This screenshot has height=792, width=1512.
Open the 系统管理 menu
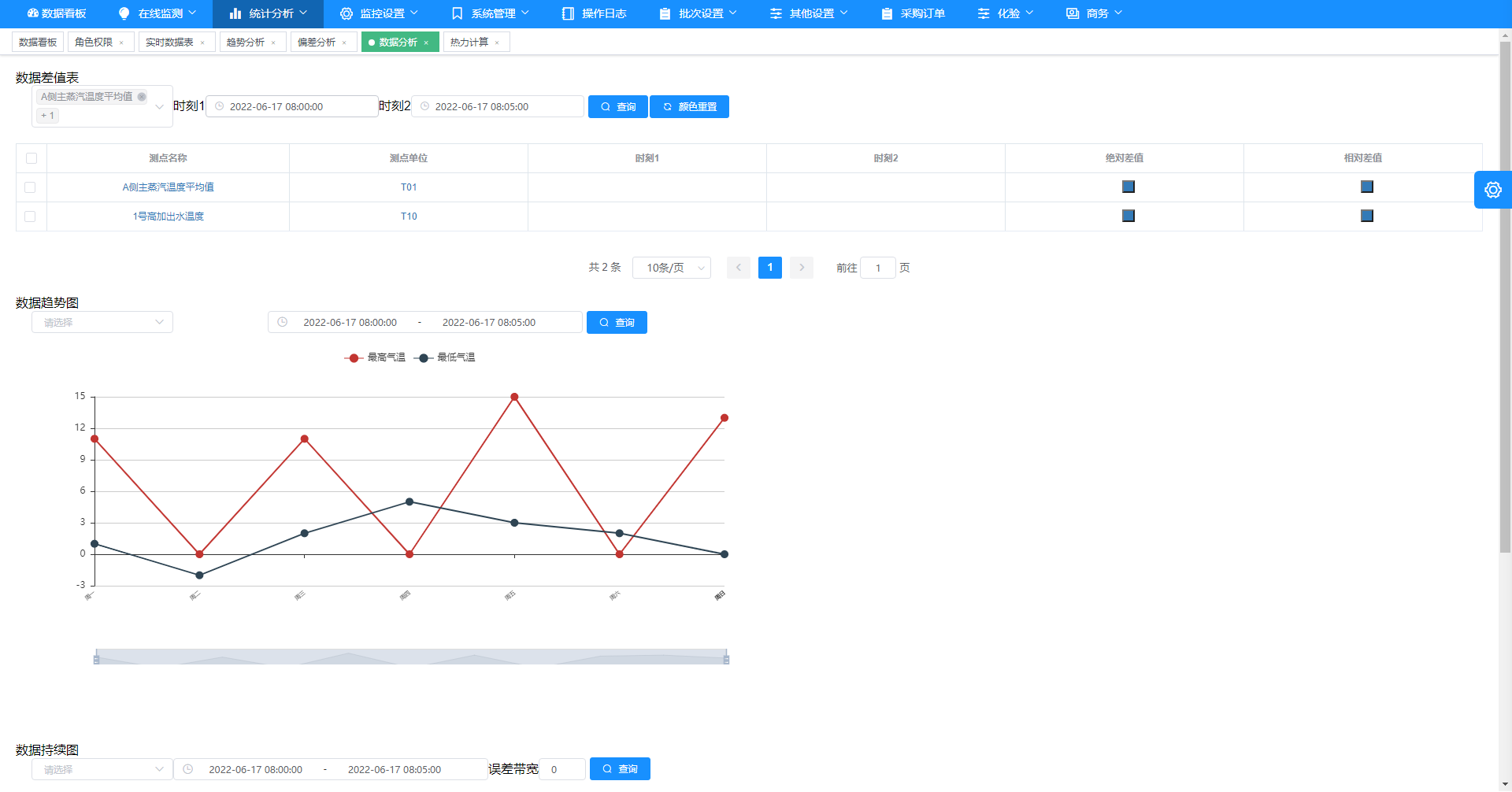pyautogui.click(x=492, y=13)
